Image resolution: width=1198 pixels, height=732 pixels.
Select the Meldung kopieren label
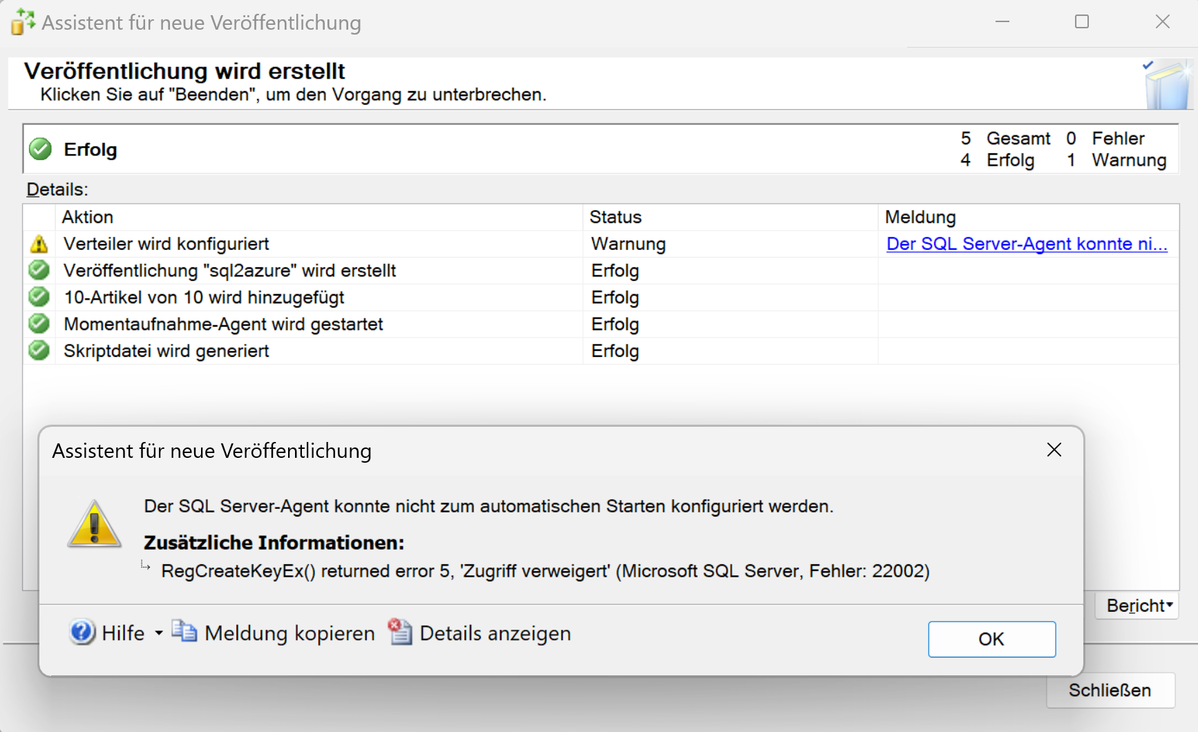tap(290, 633)
